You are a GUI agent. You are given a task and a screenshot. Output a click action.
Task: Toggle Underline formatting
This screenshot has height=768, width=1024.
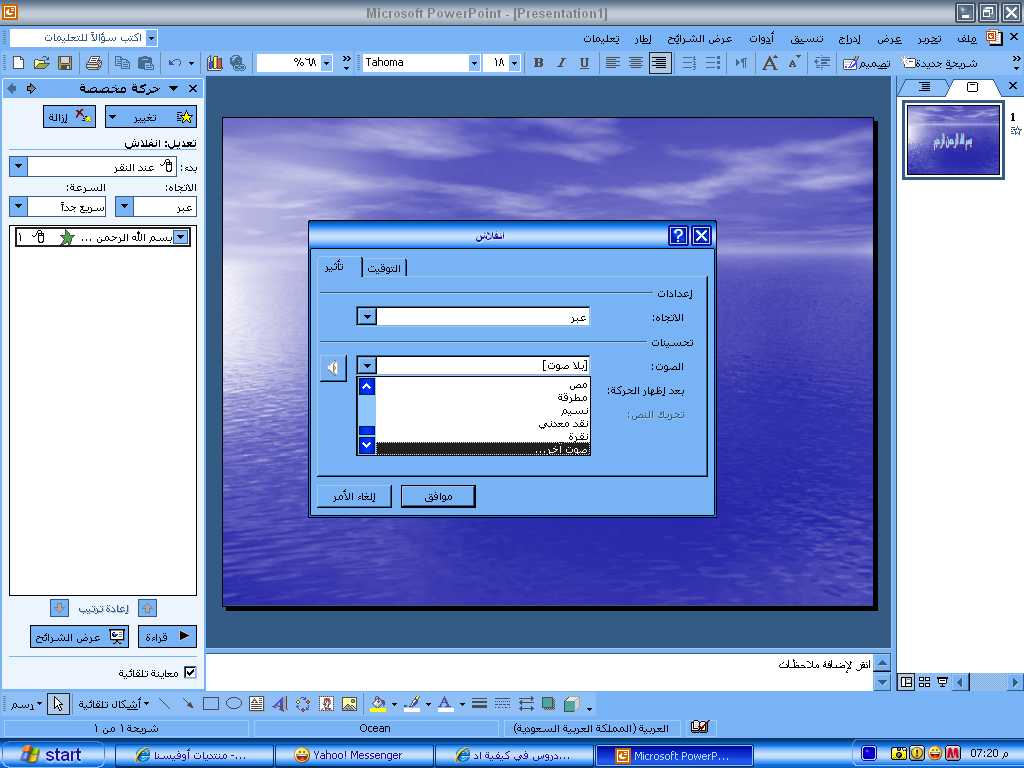(584, 63)
